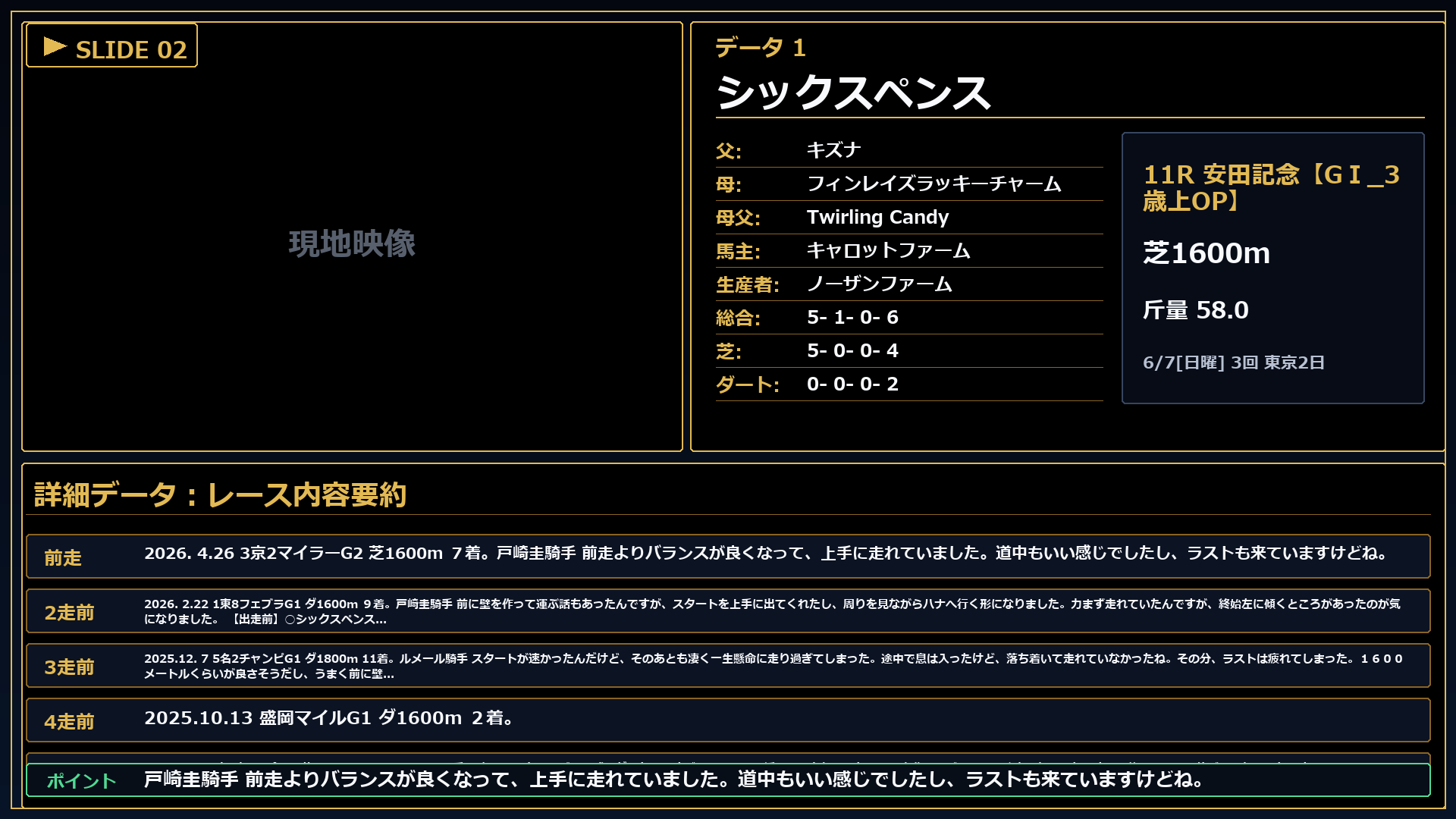
Task: Click the SLIDE 02 label text
Action: click(x=131, y=50)
